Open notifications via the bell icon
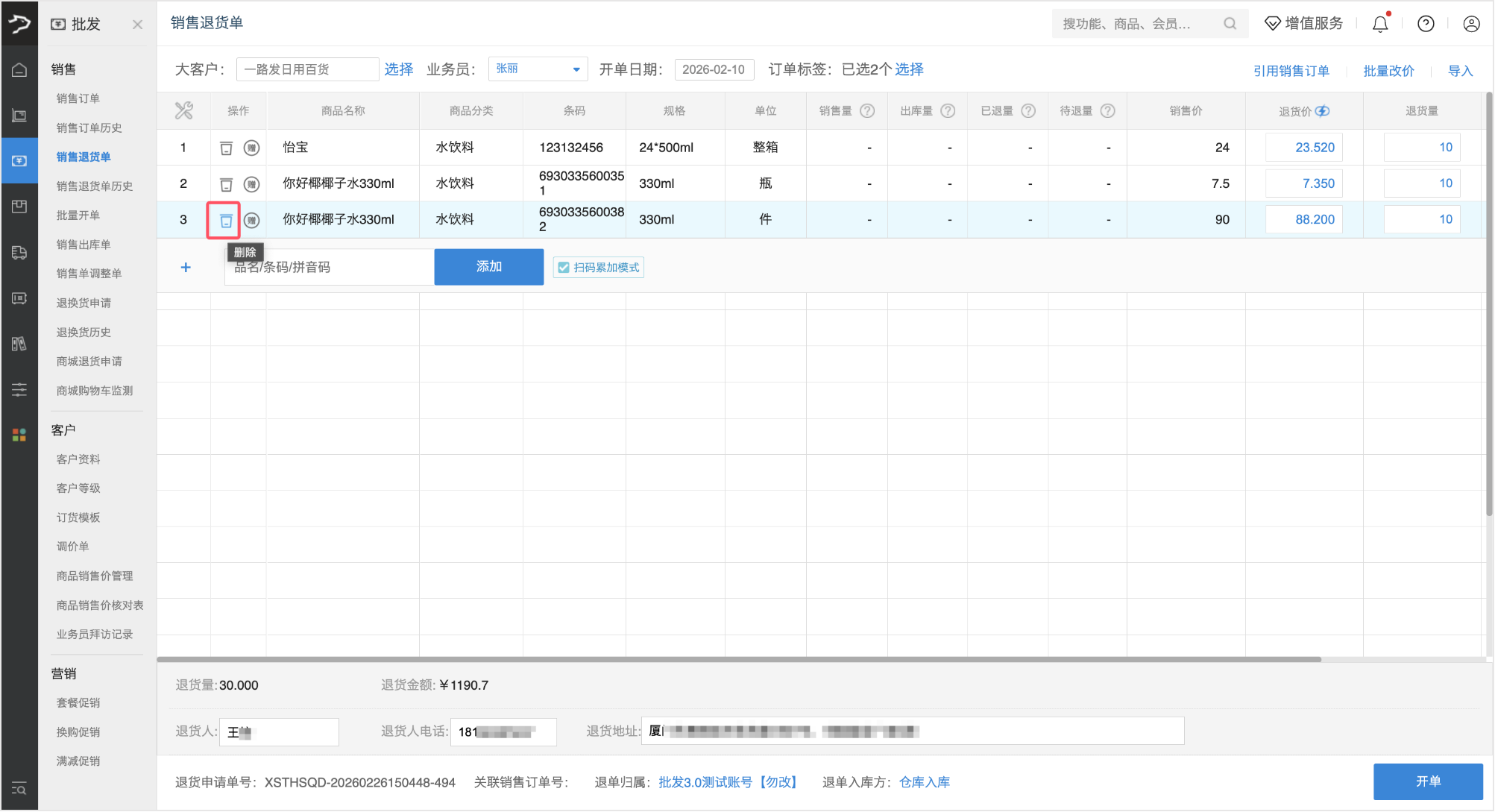This screenshot has width=1495, height=812. click(1379, 23)
